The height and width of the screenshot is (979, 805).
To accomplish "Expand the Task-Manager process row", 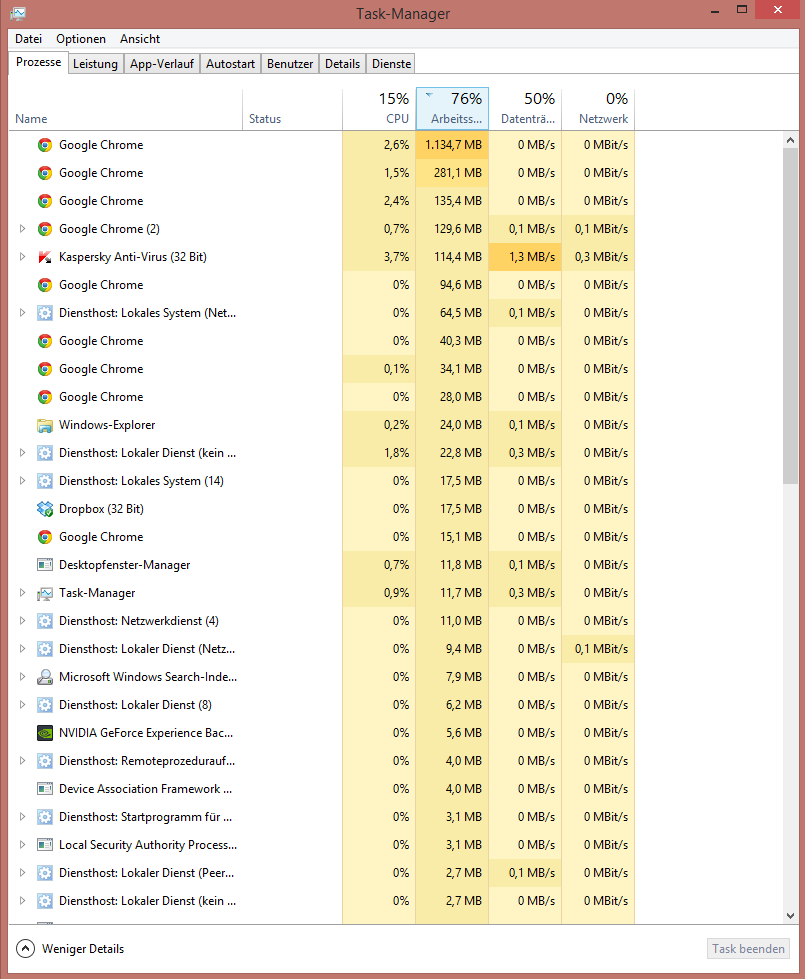I will pos(22,593).
